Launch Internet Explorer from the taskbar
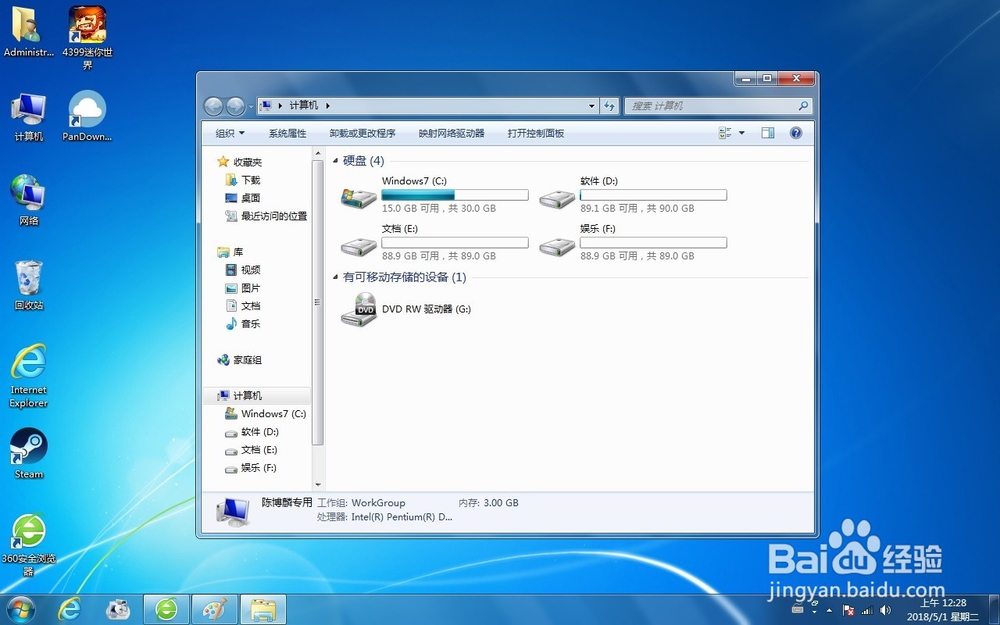The width and height of the screenshot is (1000, 625). pos(69,610)
